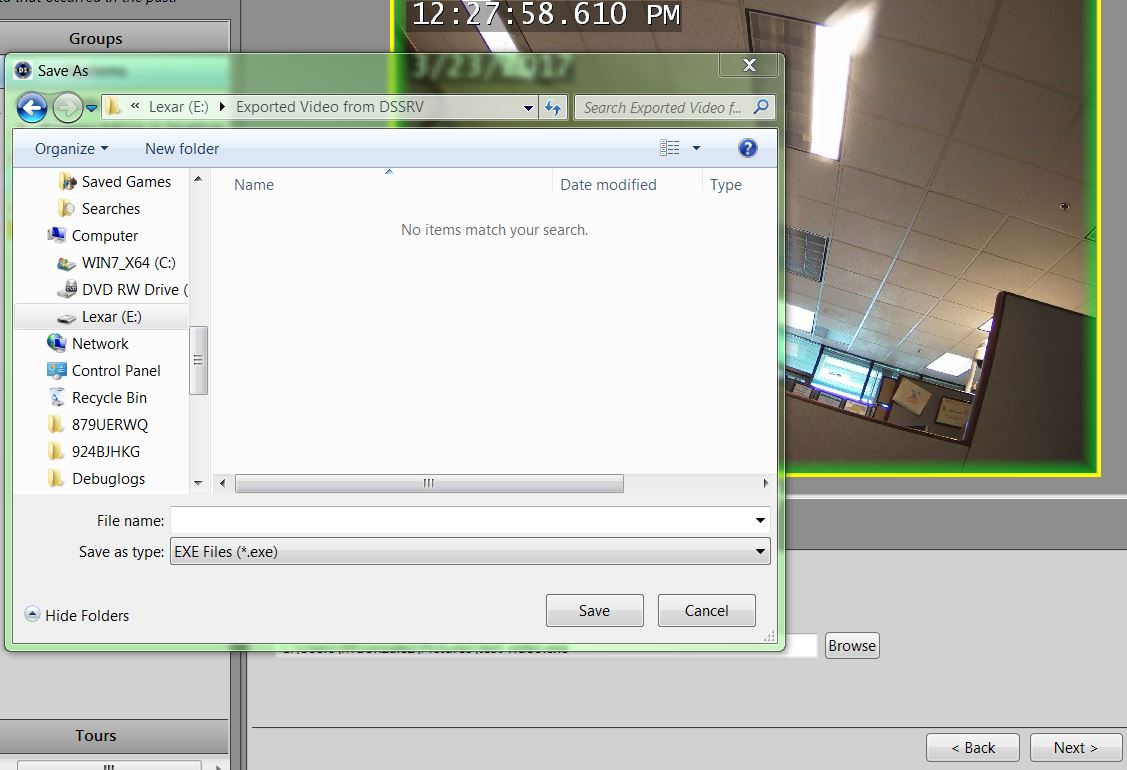This screenshot has height=770, width=1127.
Task: Open Help via the question mark icon
Action: 747,148
